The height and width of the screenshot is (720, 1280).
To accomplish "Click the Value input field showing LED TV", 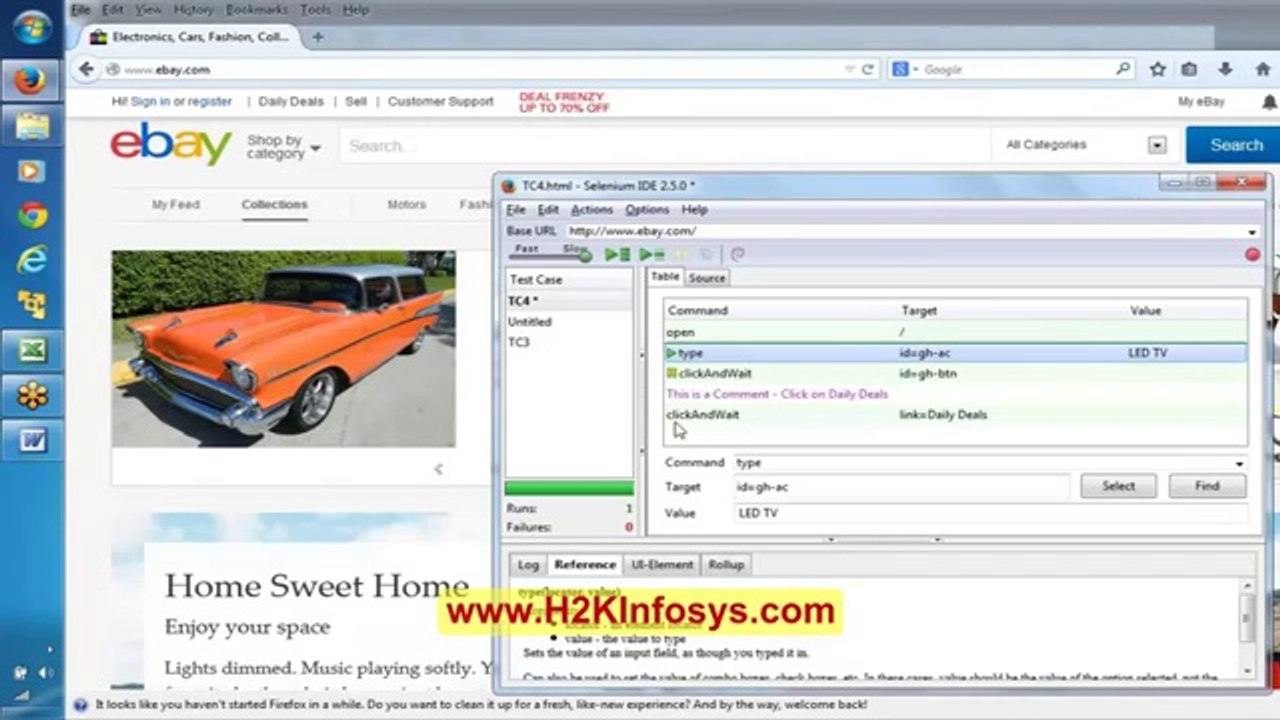I will [x=990, y=513].
